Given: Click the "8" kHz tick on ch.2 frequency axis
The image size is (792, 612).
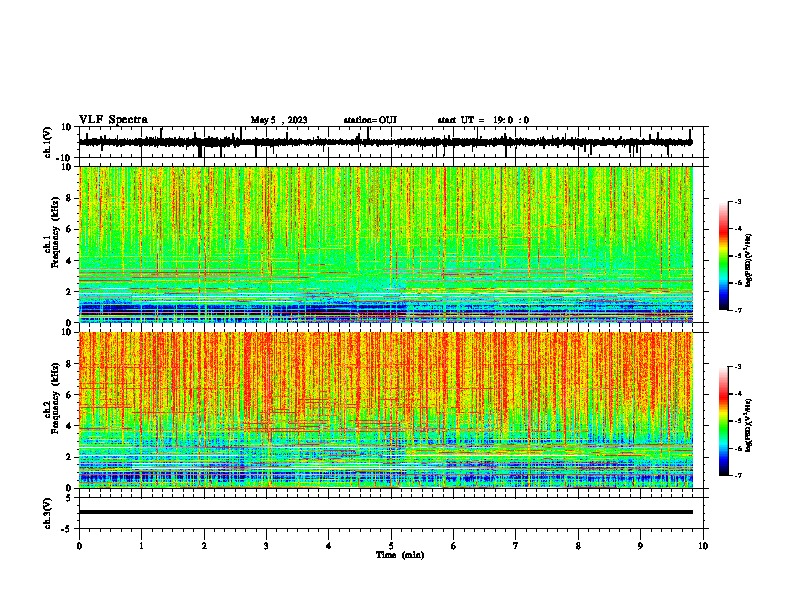Looking at the screenshot, I should (x=69, y=364).
